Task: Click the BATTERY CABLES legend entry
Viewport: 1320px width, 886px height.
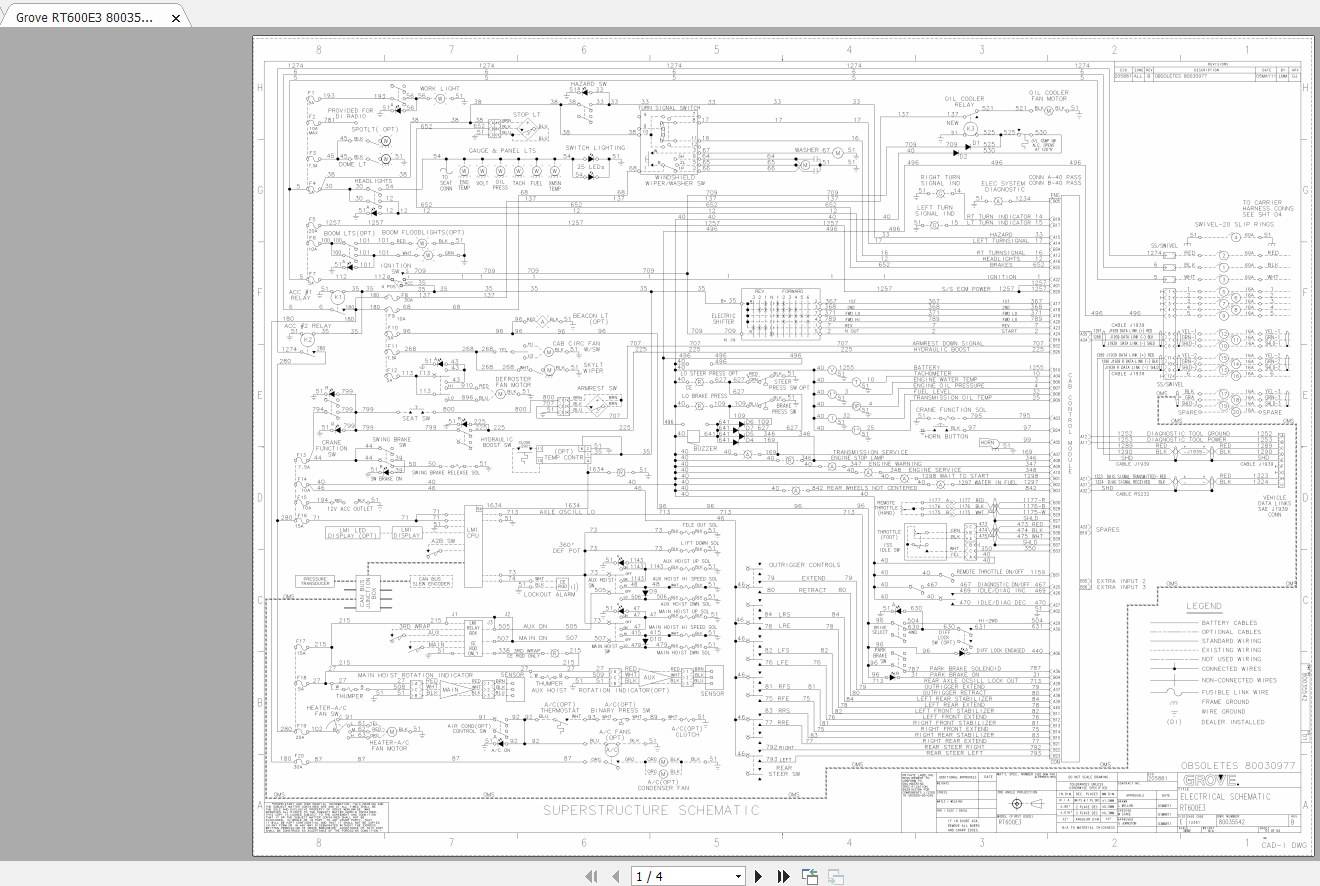Action: click(1230, 623)
